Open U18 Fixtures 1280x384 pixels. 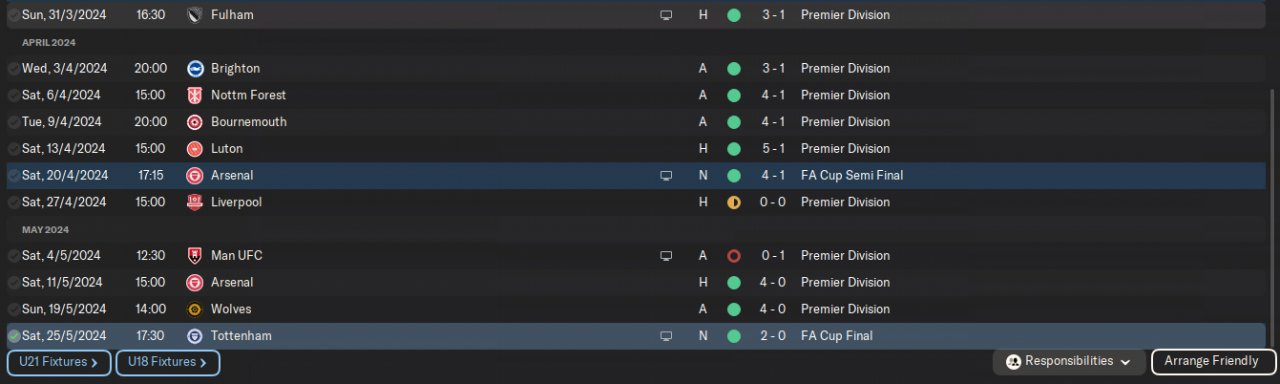point(168,362)
